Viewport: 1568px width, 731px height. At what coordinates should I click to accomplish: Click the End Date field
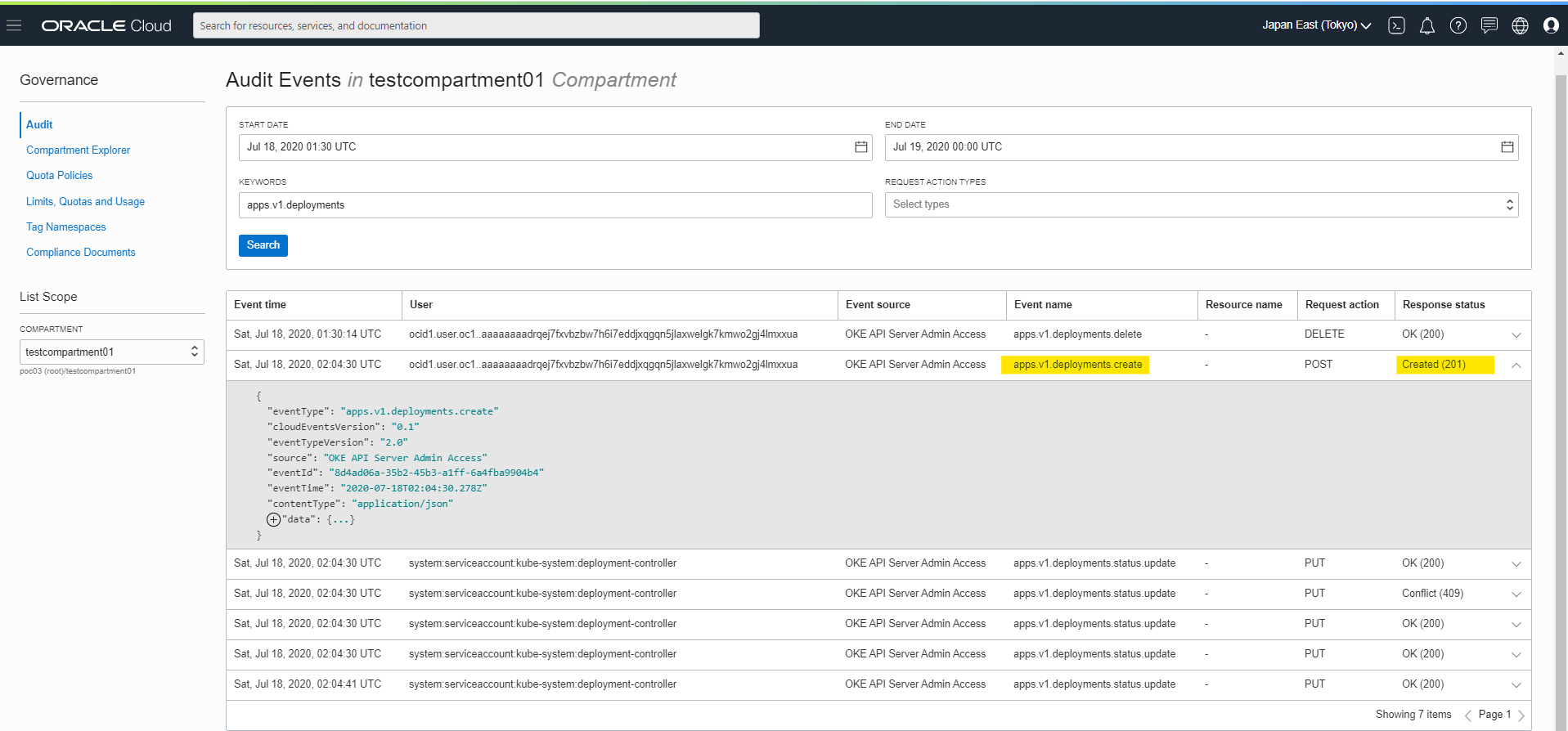point(1202,147)
